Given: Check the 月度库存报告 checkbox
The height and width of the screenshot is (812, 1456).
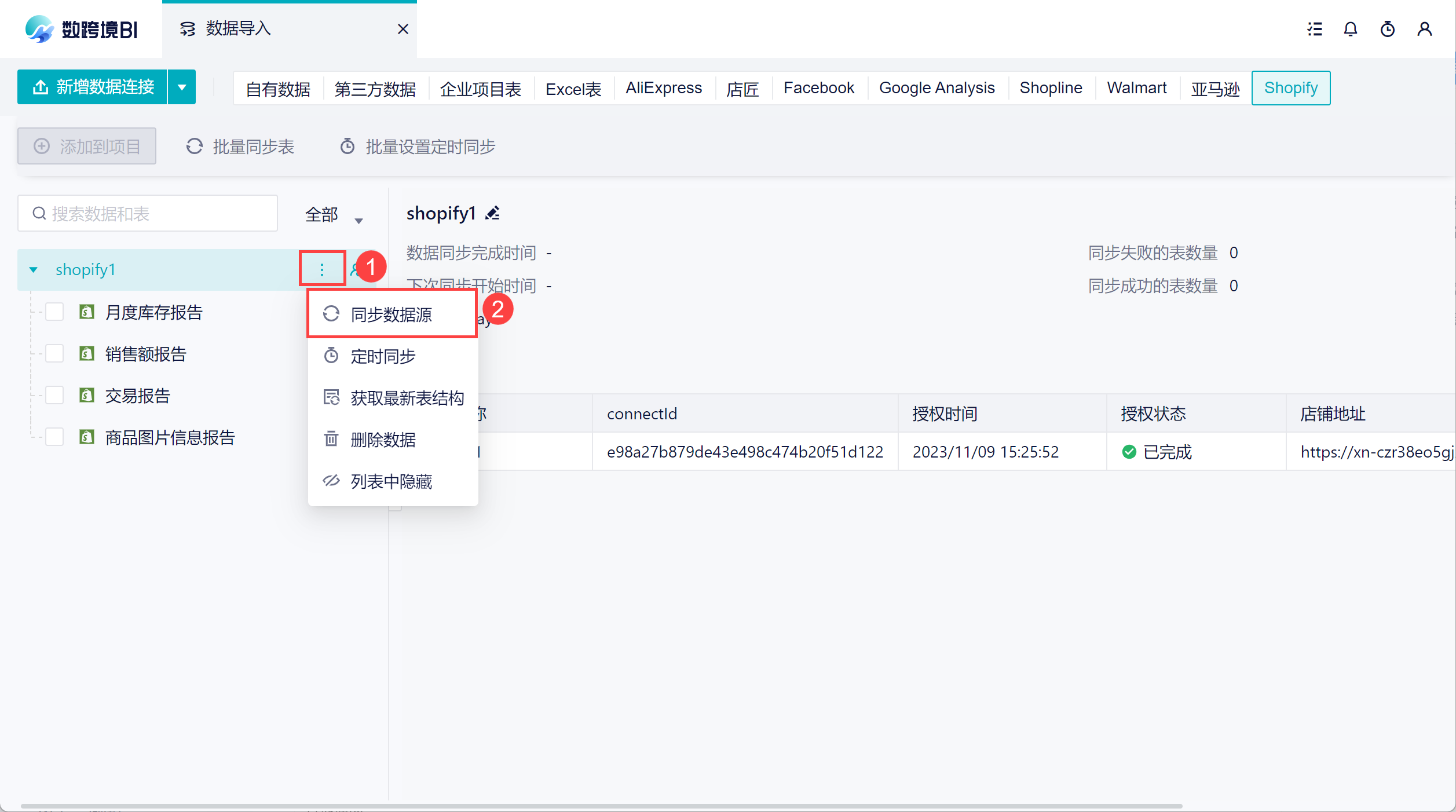Looking at the screenshot, I should 54,312.
